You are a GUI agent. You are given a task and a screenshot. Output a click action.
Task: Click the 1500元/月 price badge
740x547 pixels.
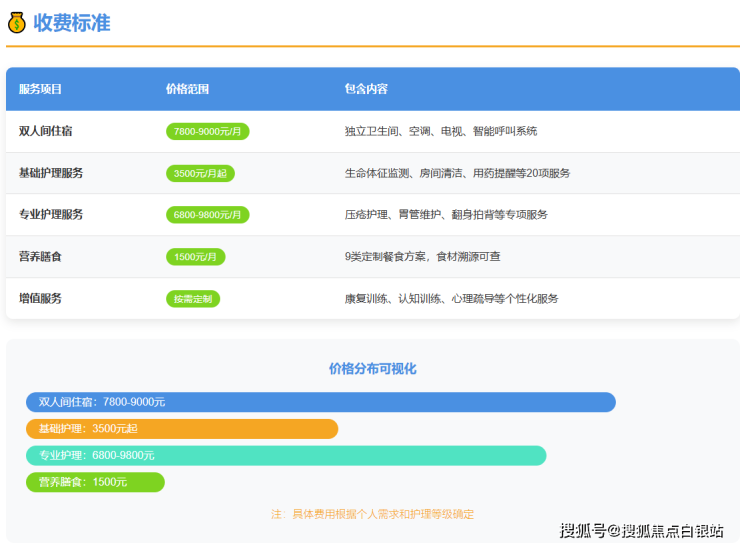point(195,257)
